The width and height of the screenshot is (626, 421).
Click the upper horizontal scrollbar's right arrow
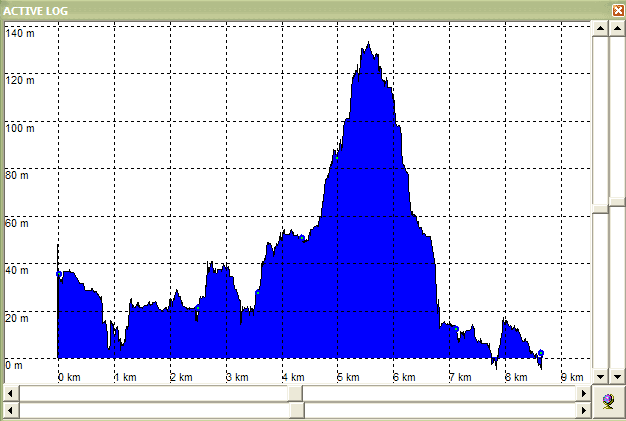point(584,393)
